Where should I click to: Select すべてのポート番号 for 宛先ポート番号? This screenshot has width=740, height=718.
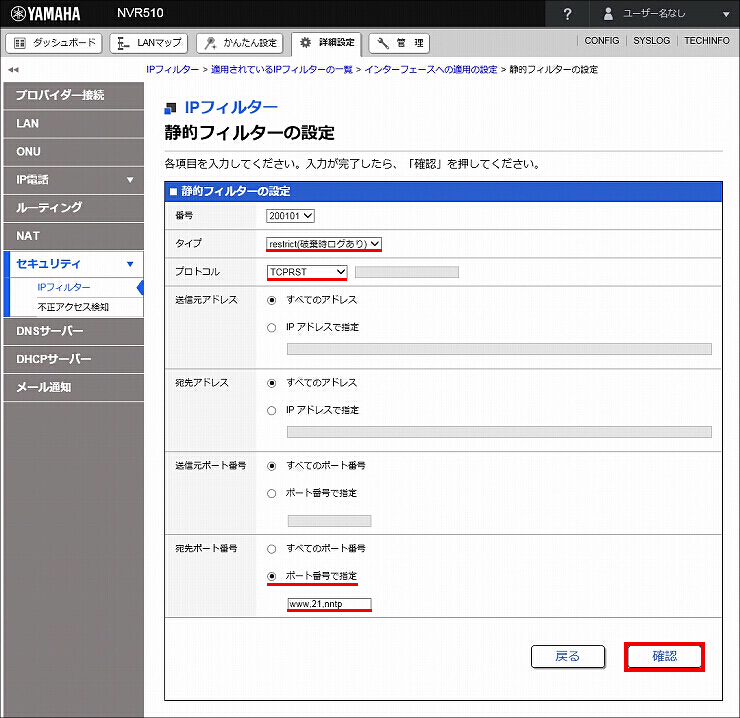pos(271,549)
